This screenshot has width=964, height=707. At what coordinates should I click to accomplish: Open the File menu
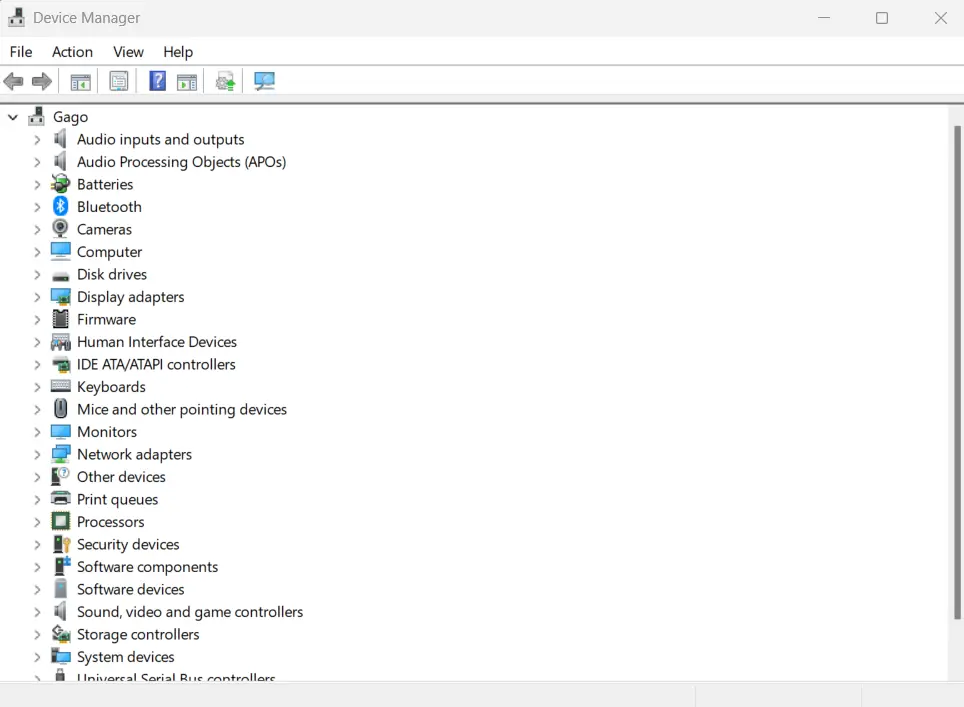pyautogui.click(x=20, y=51)
